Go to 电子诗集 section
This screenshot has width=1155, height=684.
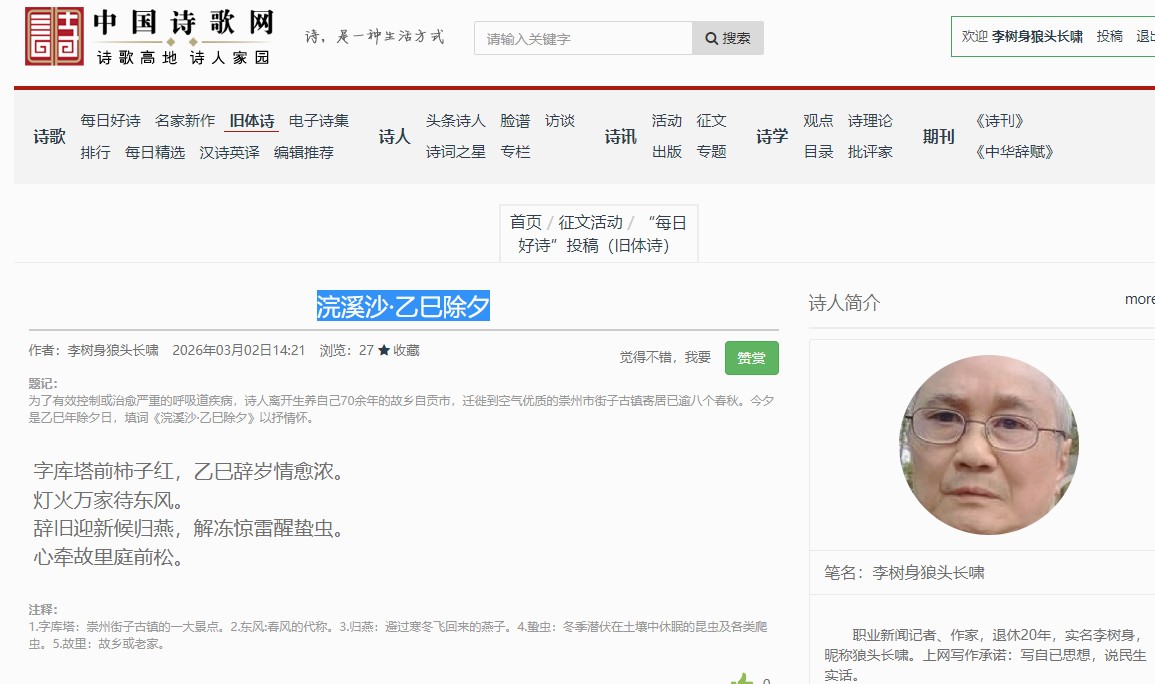[319, 121]
